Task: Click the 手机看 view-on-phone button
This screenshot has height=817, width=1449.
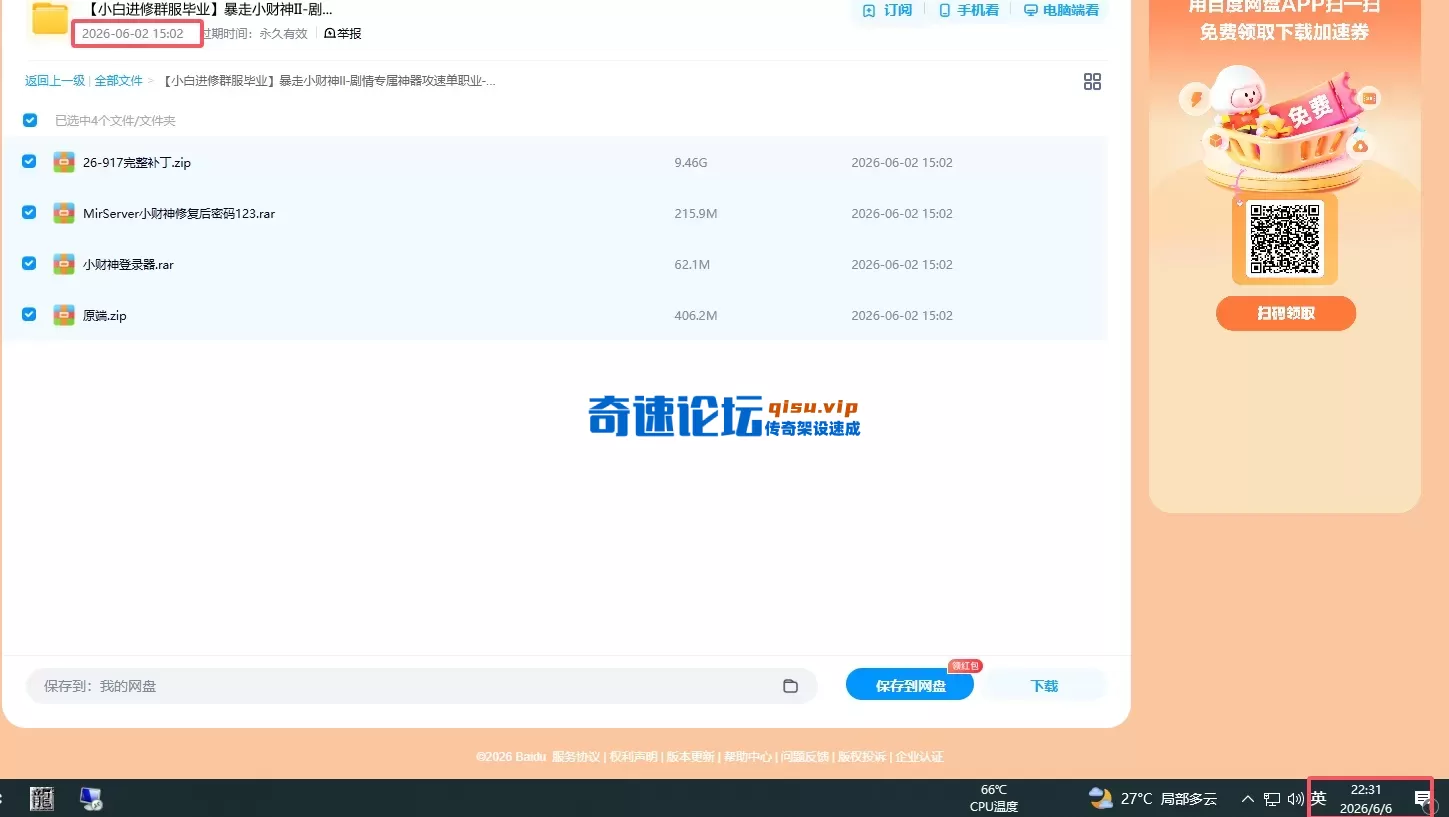Action: click(968, 10)
